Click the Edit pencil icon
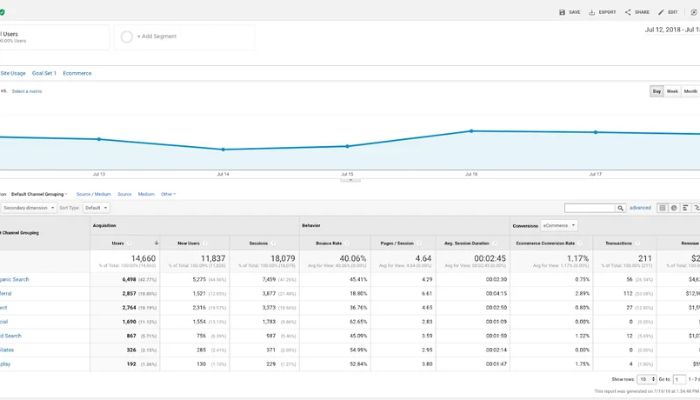 (661, 12)
